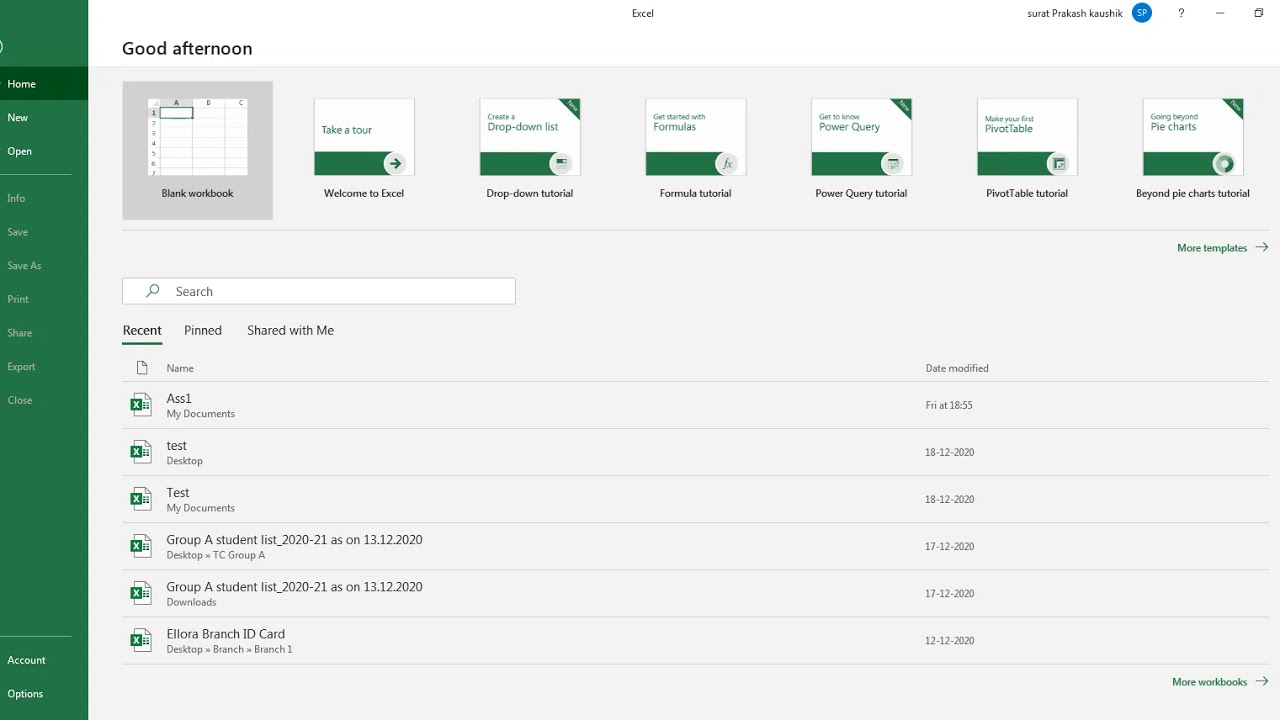
Task: Choose Export in the sidebar
Action: coord(44,367)
